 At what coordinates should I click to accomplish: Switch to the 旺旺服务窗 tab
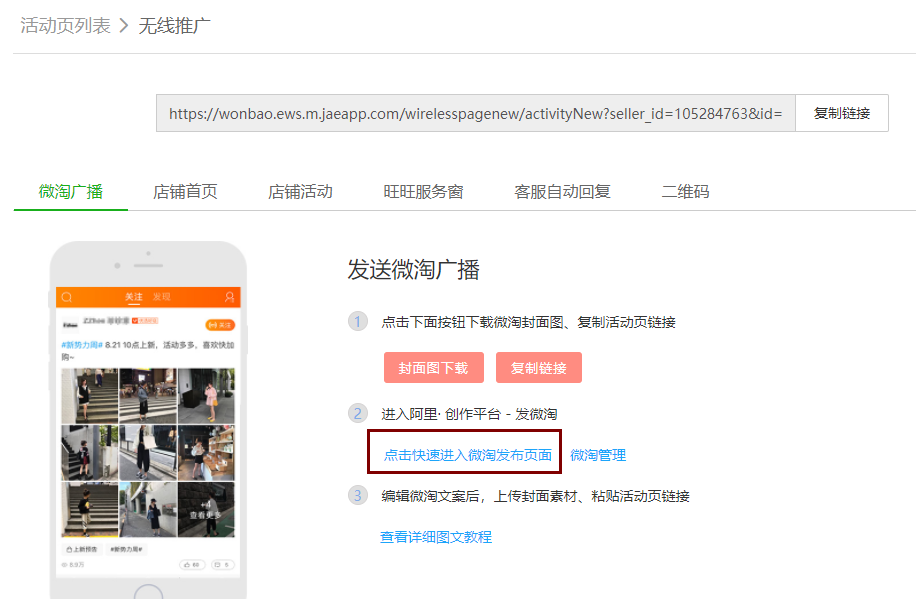[x=423, y=191]
